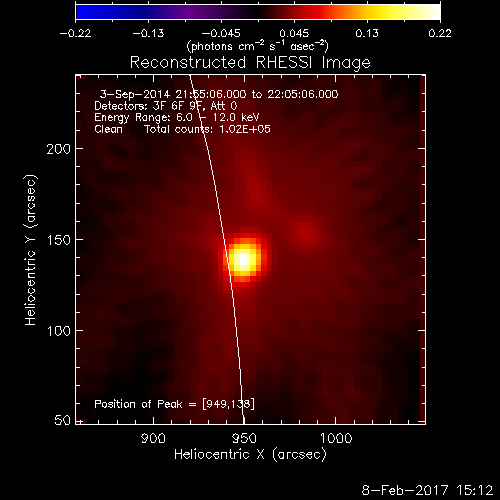
Task: Click the 'Position of Peak' text
Action: click(x=138, y=404)
